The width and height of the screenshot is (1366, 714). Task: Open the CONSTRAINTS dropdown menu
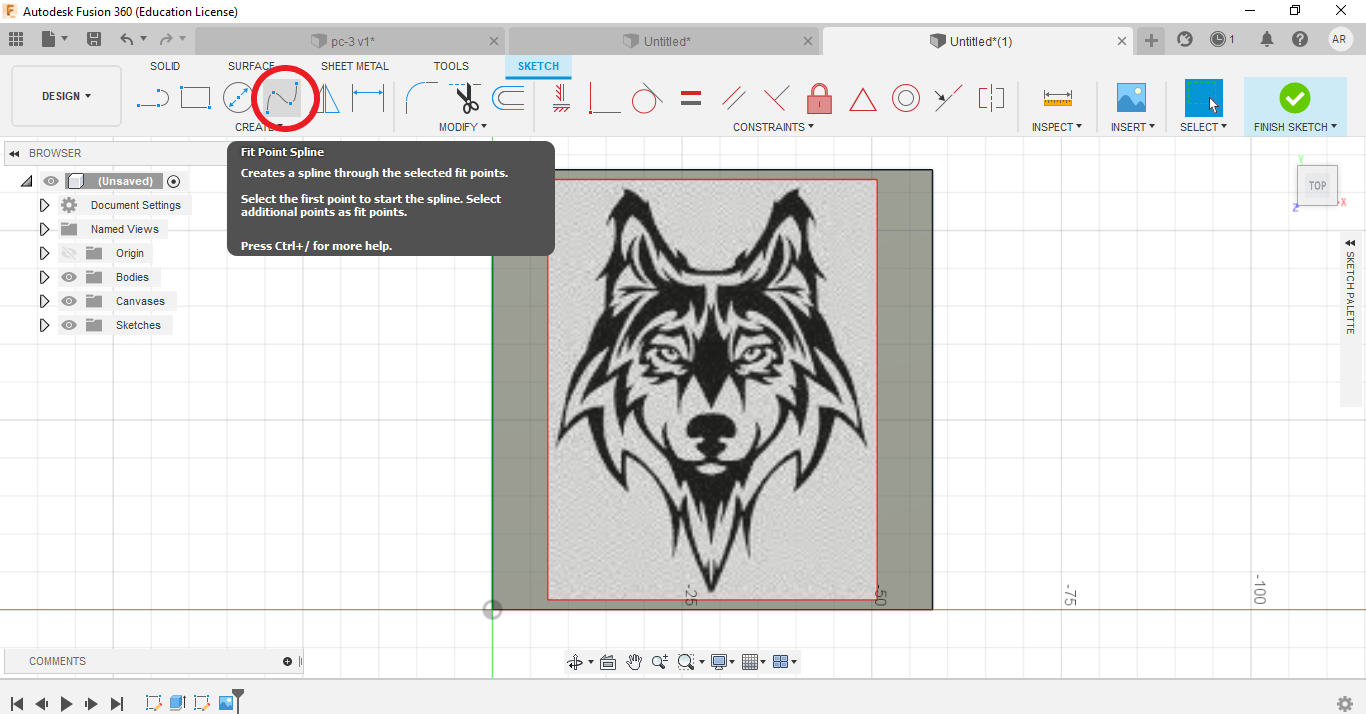point(773,127)
